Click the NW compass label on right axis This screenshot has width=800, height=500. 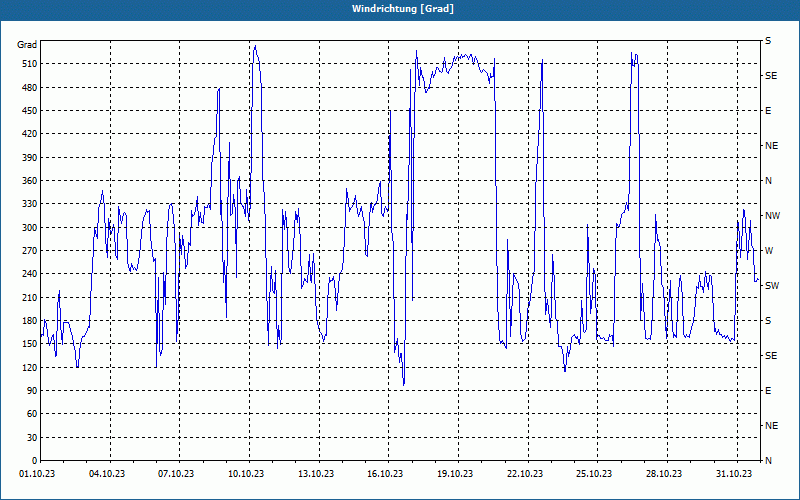point(772,216)
